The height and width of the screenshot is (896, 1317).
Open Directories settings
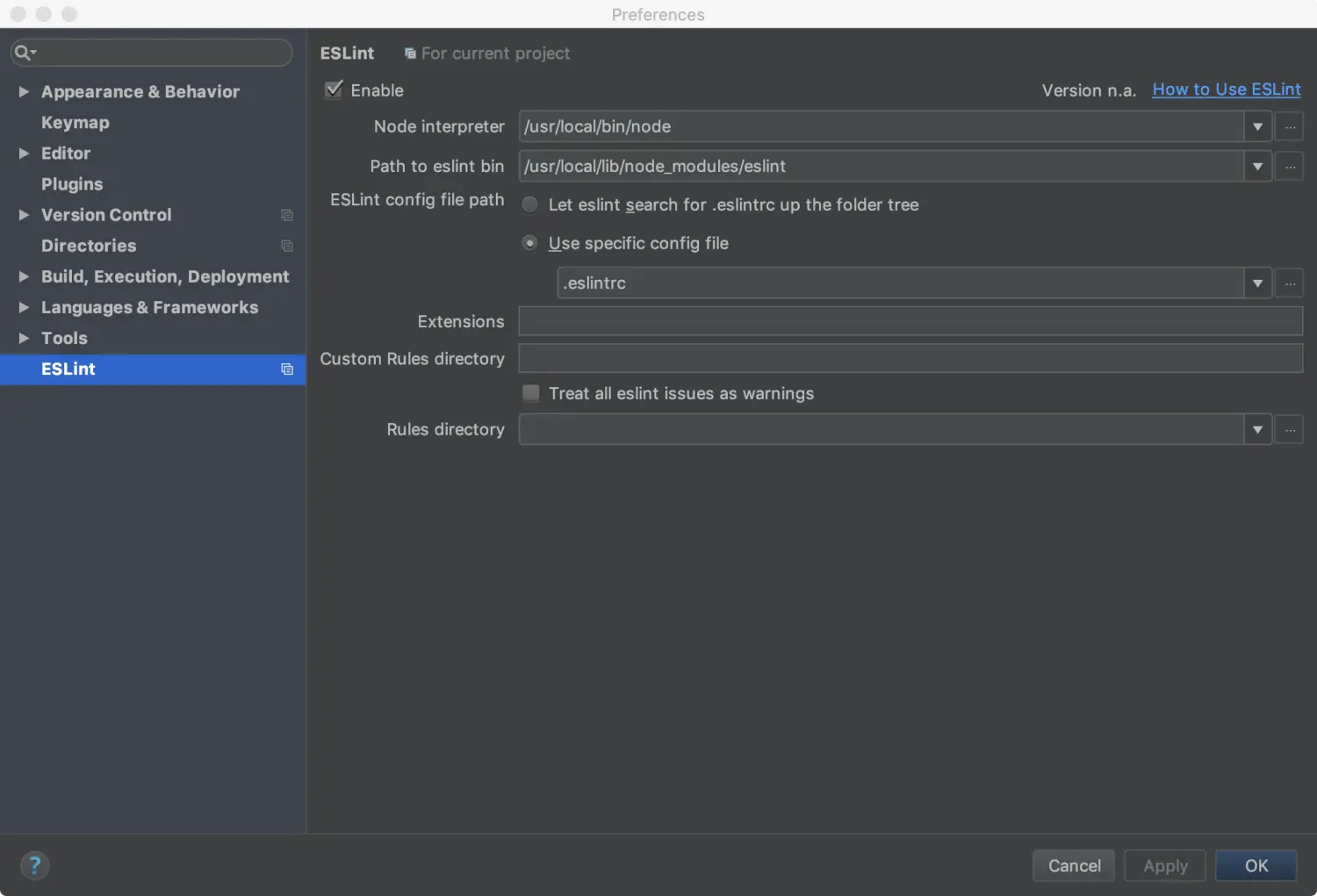89,246
